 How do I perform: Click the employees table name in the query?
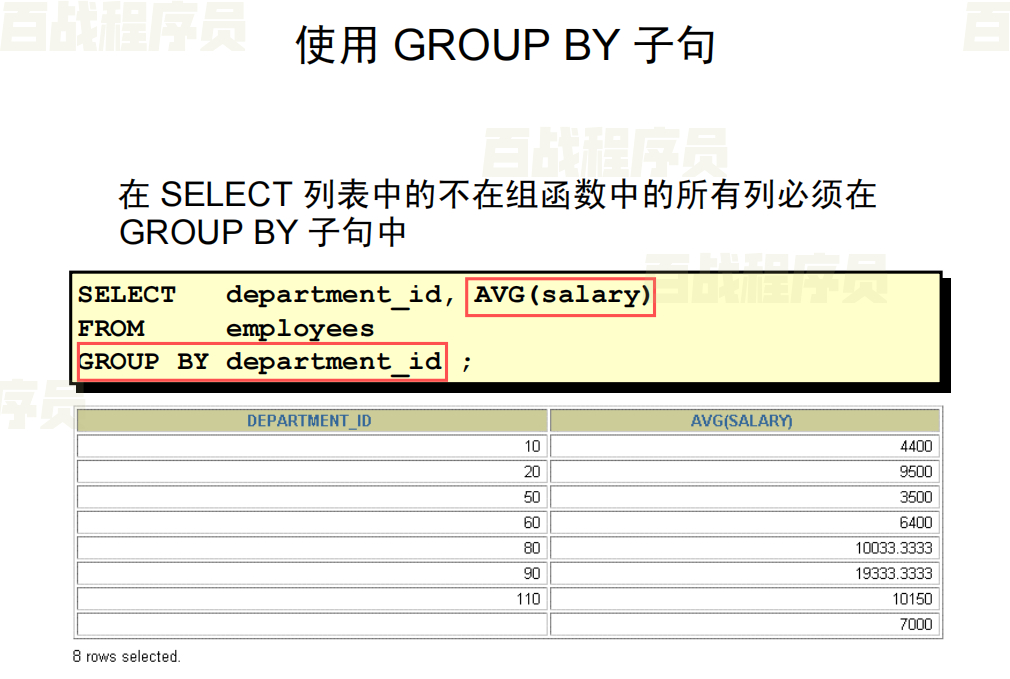[x=300, y=329]
